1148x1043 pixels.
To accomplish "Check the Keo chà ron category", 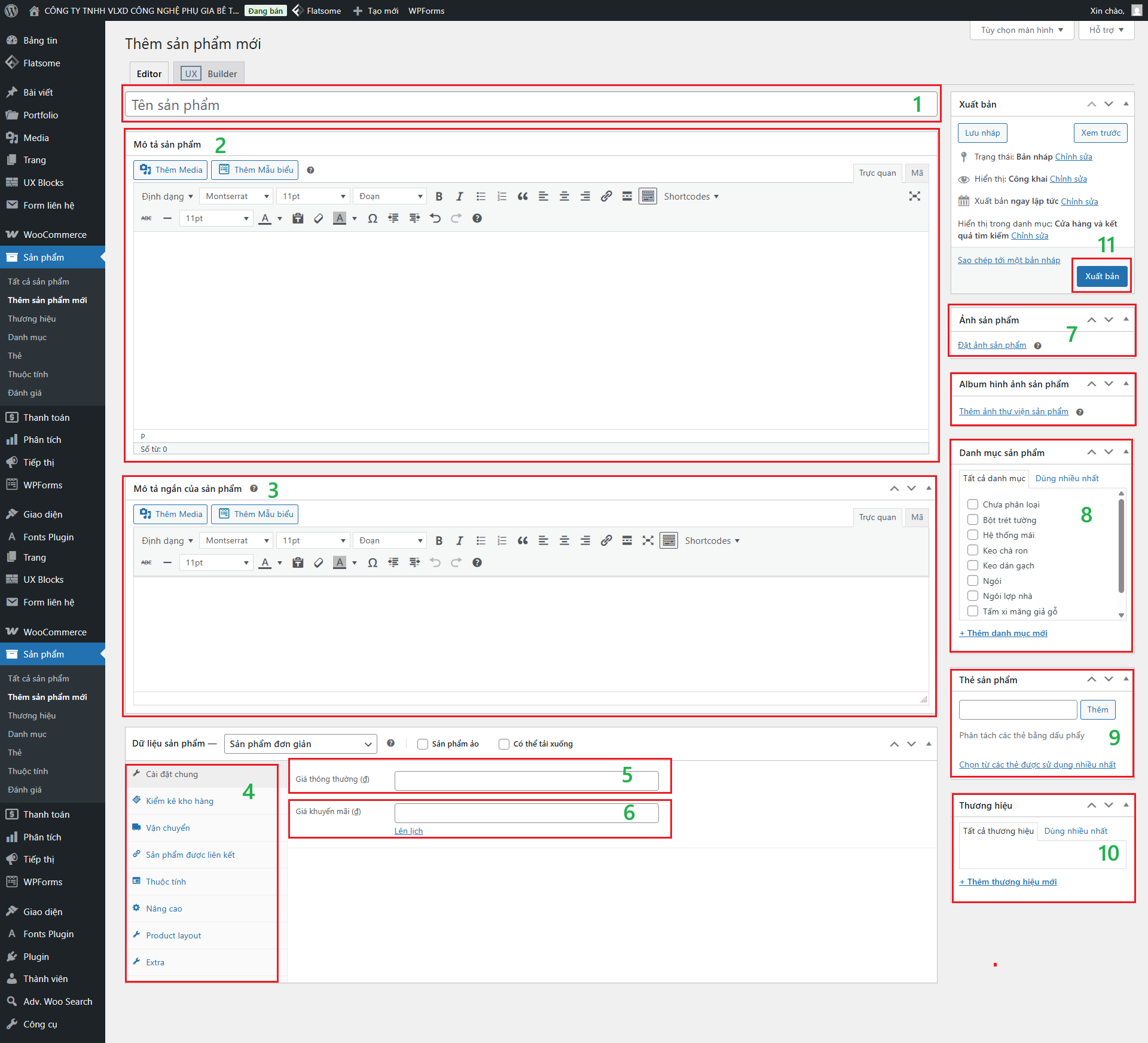I will click(x=973, y=550).
